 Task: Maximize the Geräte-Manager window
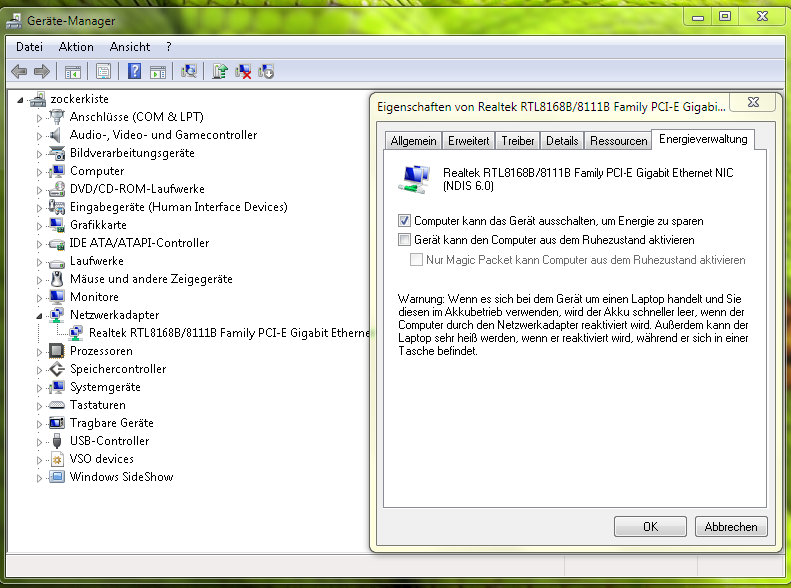[725, 17]
